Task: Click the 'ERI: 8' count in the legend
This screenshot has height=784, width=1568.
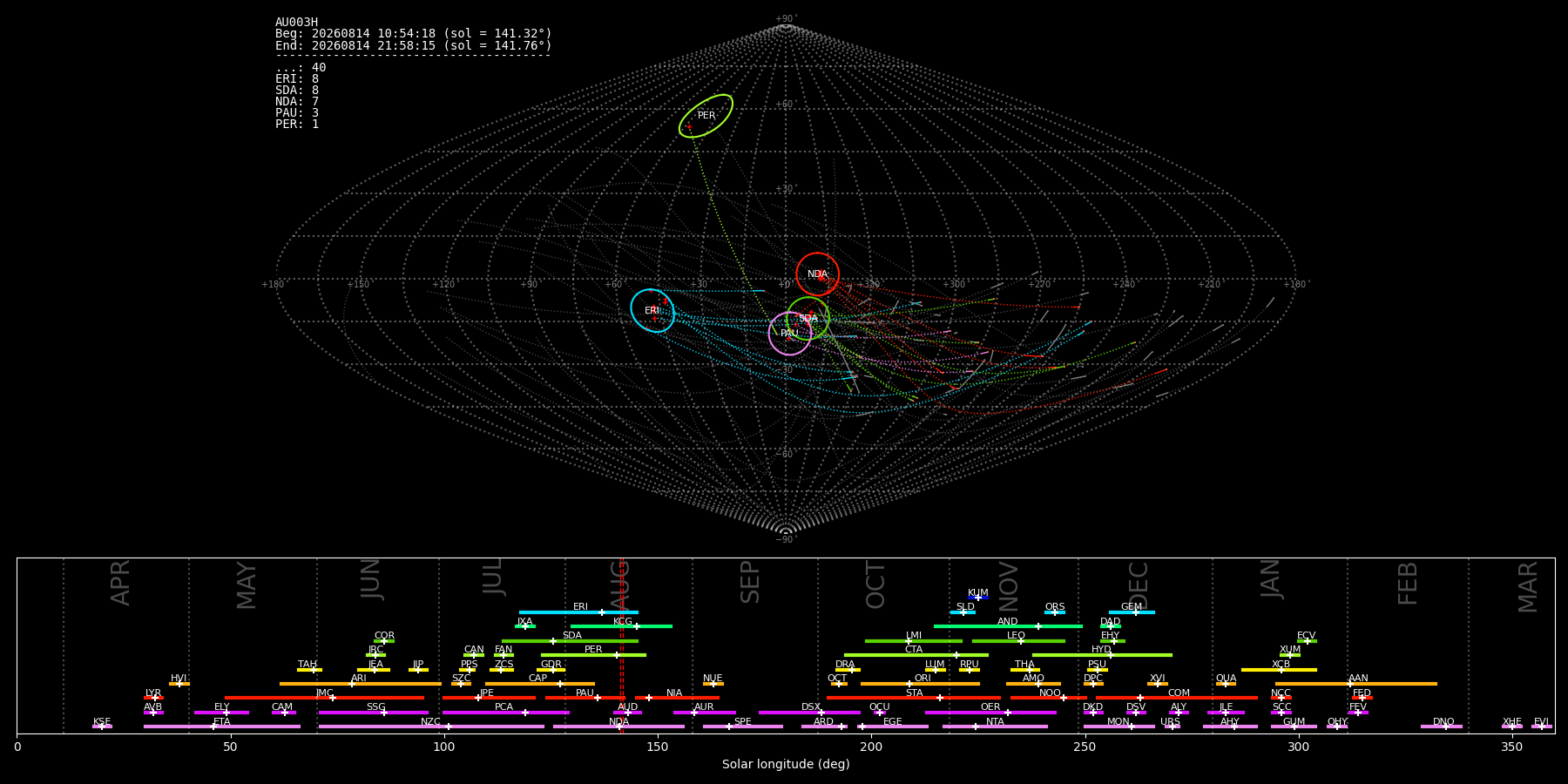Action: [x=297, y=79]
